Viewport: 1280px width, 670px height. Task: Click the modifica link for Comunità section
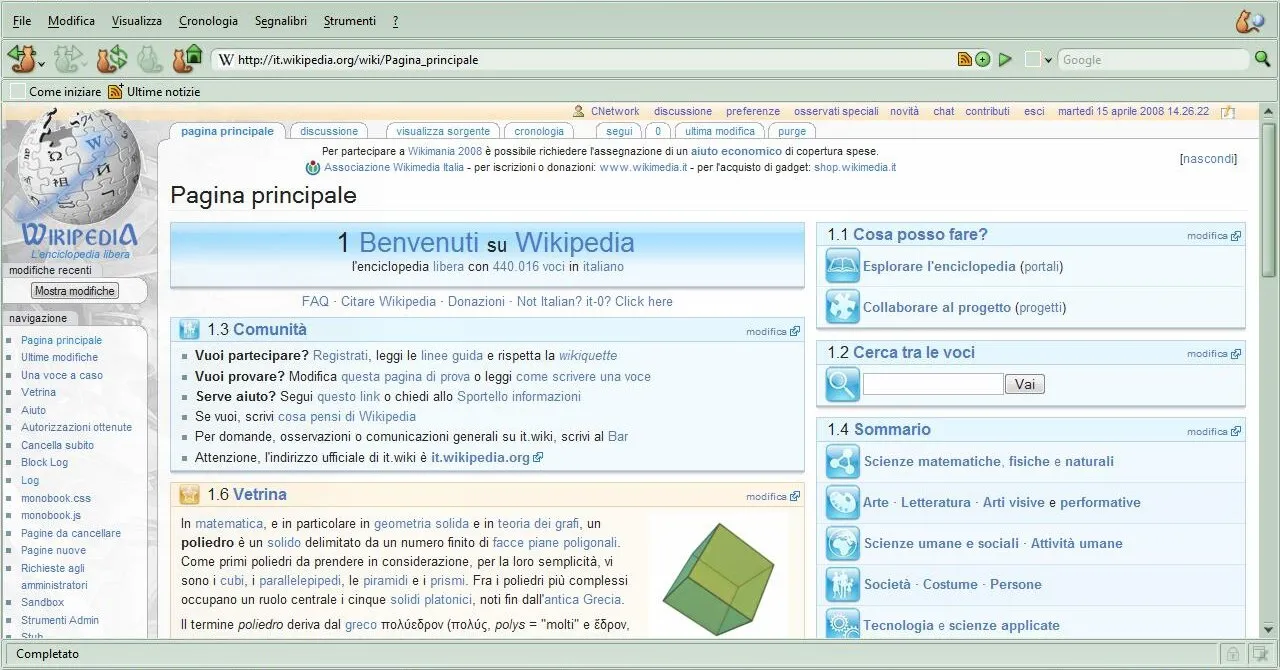766,331
